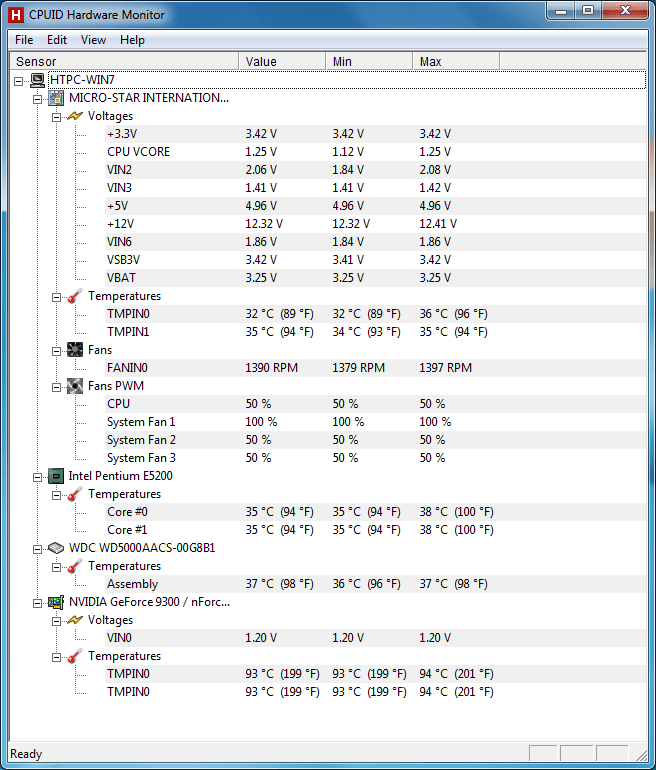Click the MICRO-STAR motherboard icon
The image size is (656, 770).
(x=56, y=98)
